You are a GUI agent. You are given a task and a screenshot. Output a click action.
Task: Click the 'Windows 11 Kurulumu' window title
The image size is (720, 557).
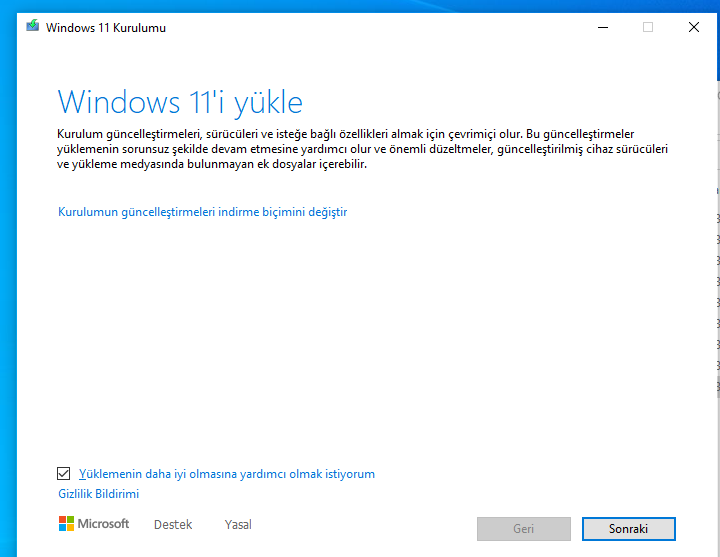click(x=106, y=28)
